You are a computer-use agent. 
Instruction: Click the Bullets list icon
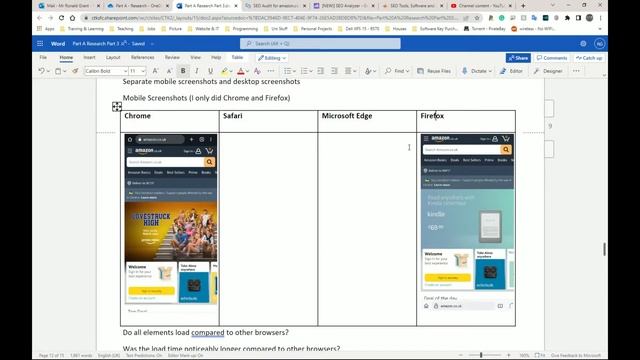point(287,71)
